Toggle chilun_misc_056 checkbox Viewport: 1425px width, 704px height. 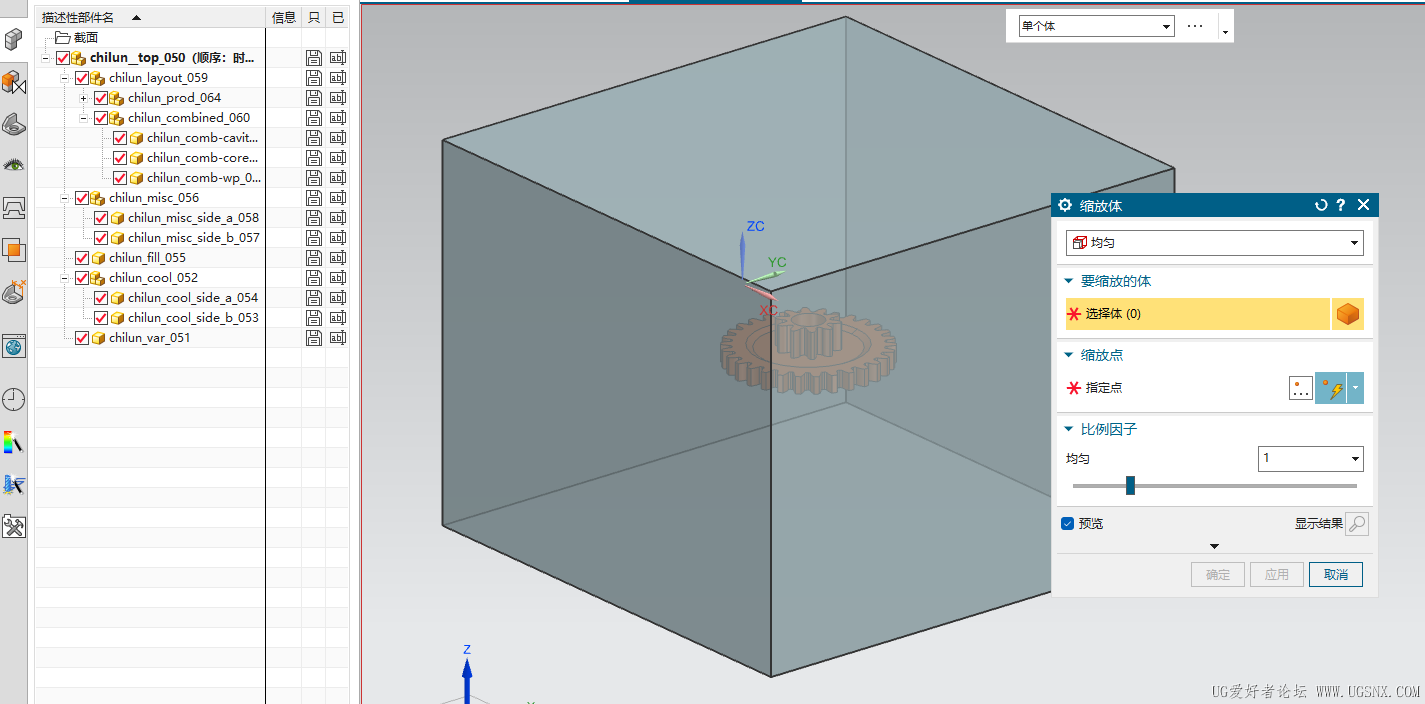click(x=82, y=198)
